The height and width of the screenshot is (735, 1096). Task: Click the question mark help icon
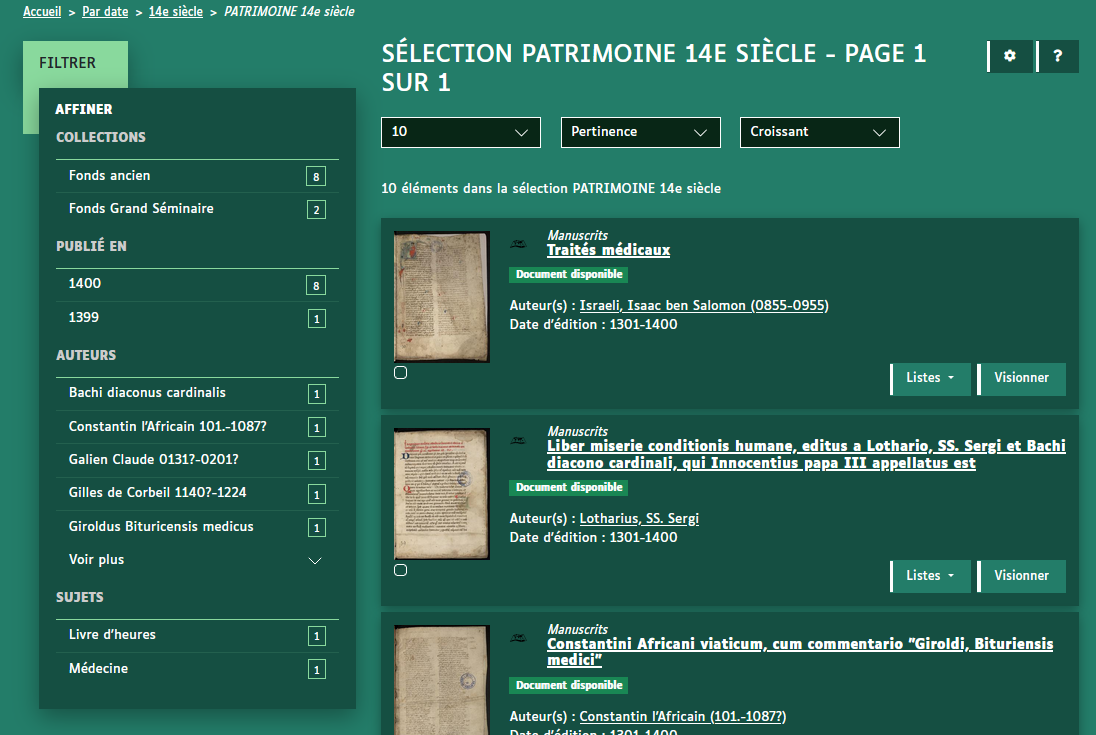click(1058, 57)
